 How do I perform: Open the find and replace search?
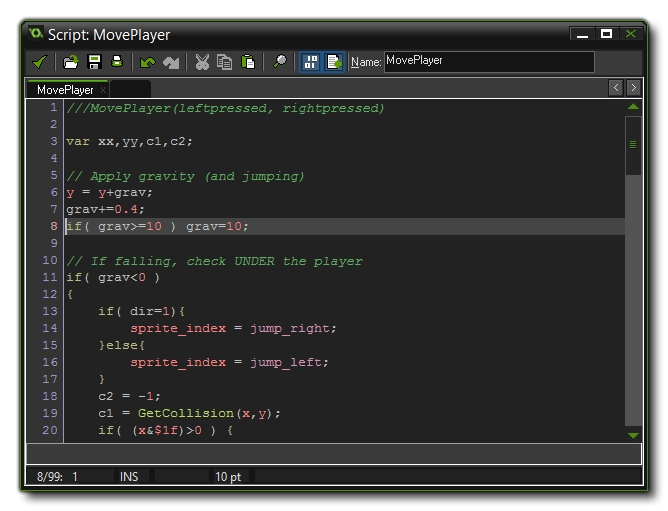pos(279,62)
